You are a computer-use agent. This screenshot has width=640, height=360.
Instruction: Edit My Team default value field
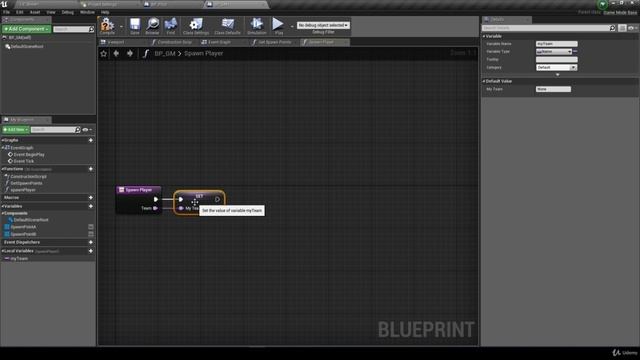(x=553, y=89)
